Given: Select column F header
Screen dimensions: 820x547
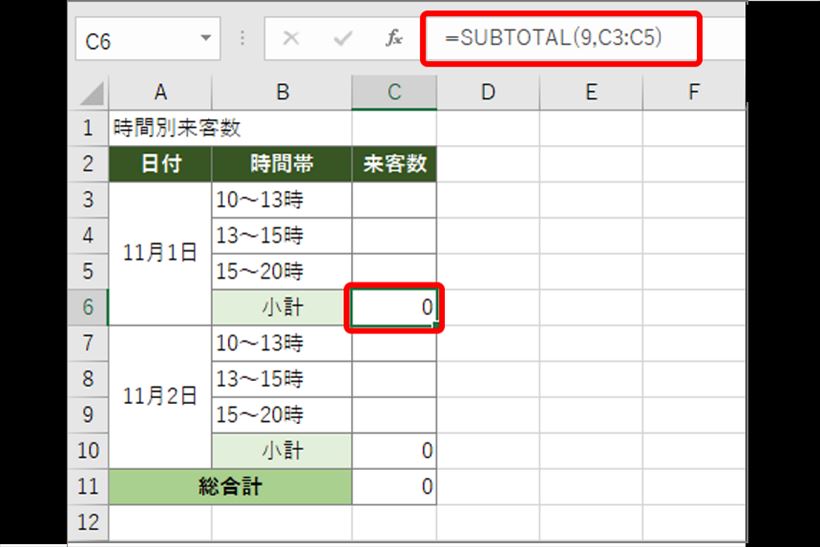Looking at the screenshot, I should click(x=693, y=93).
